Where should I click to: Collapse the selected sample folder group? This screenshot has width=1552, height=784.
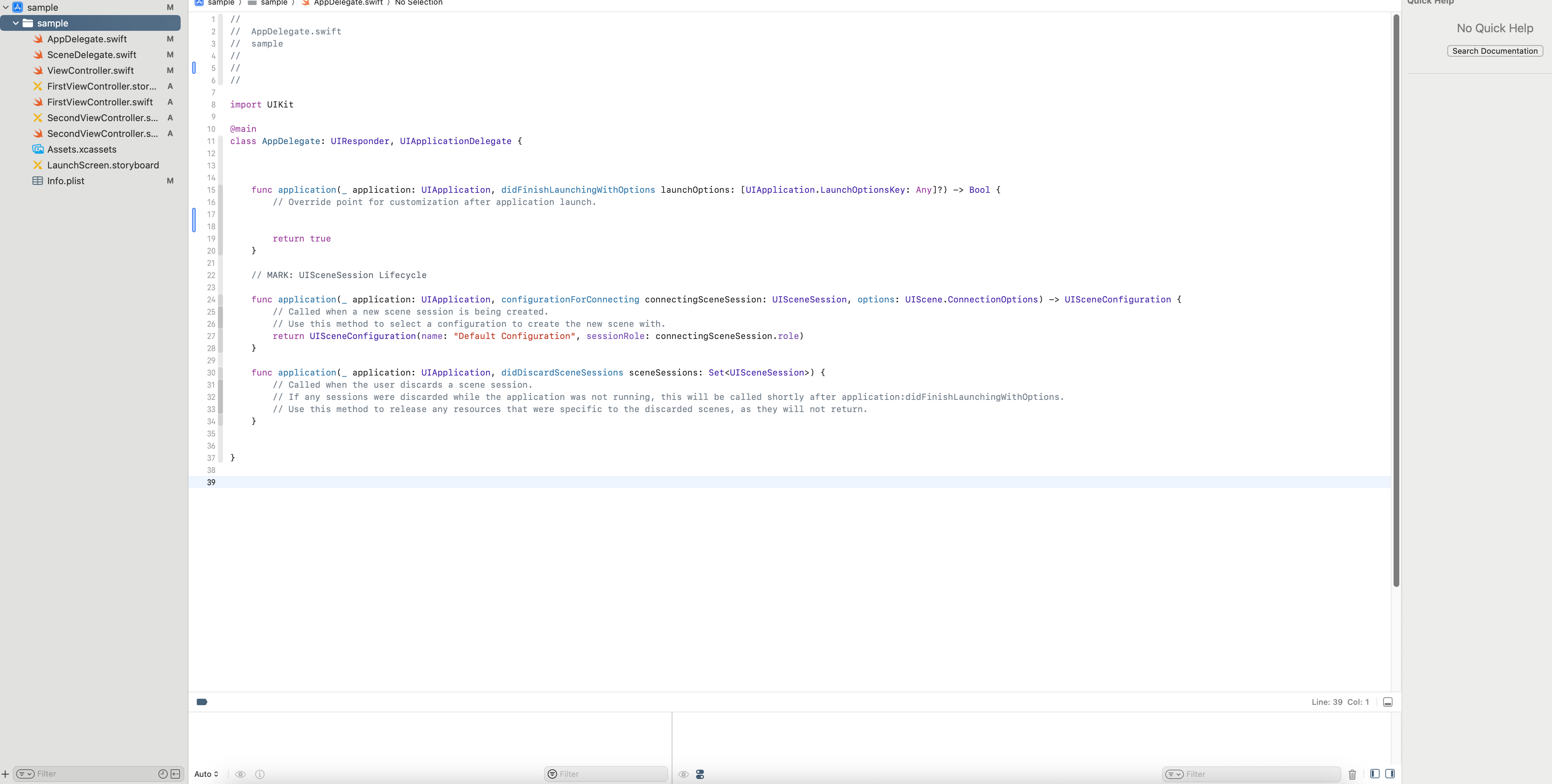(16, 23)
